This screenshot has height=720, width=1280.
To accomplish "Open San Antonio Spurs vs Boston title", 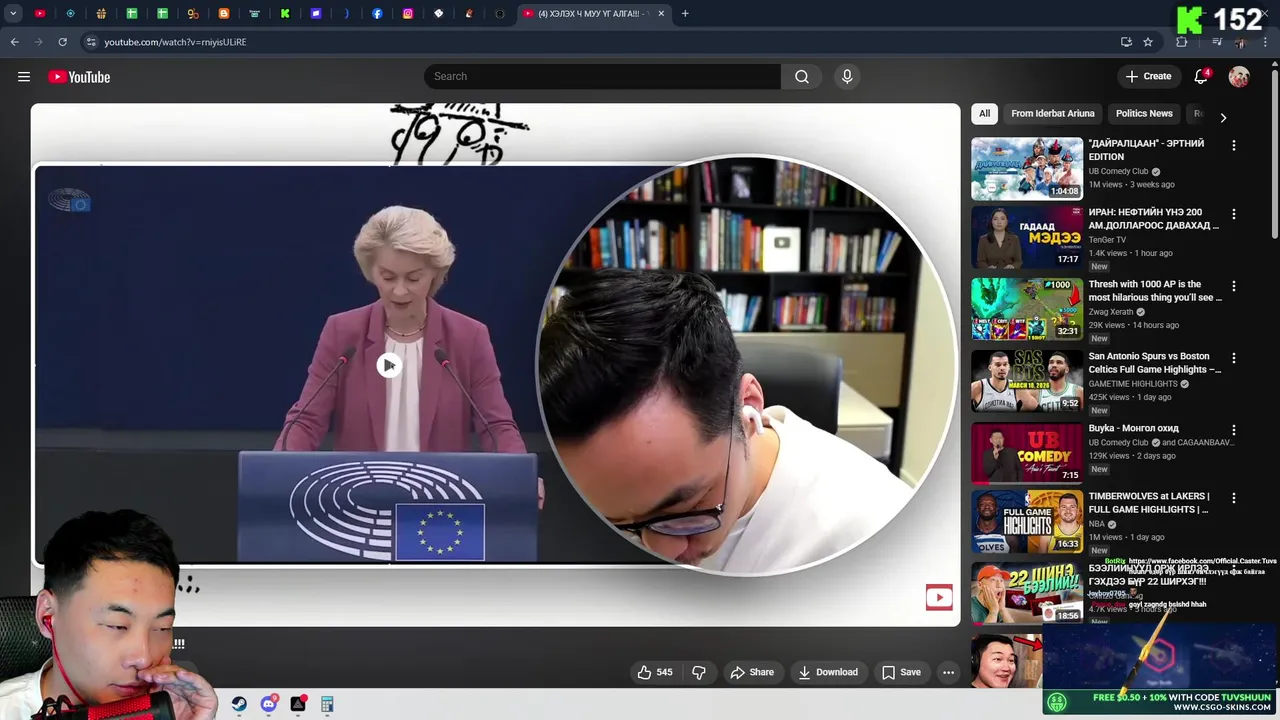I will [1155, 363].
